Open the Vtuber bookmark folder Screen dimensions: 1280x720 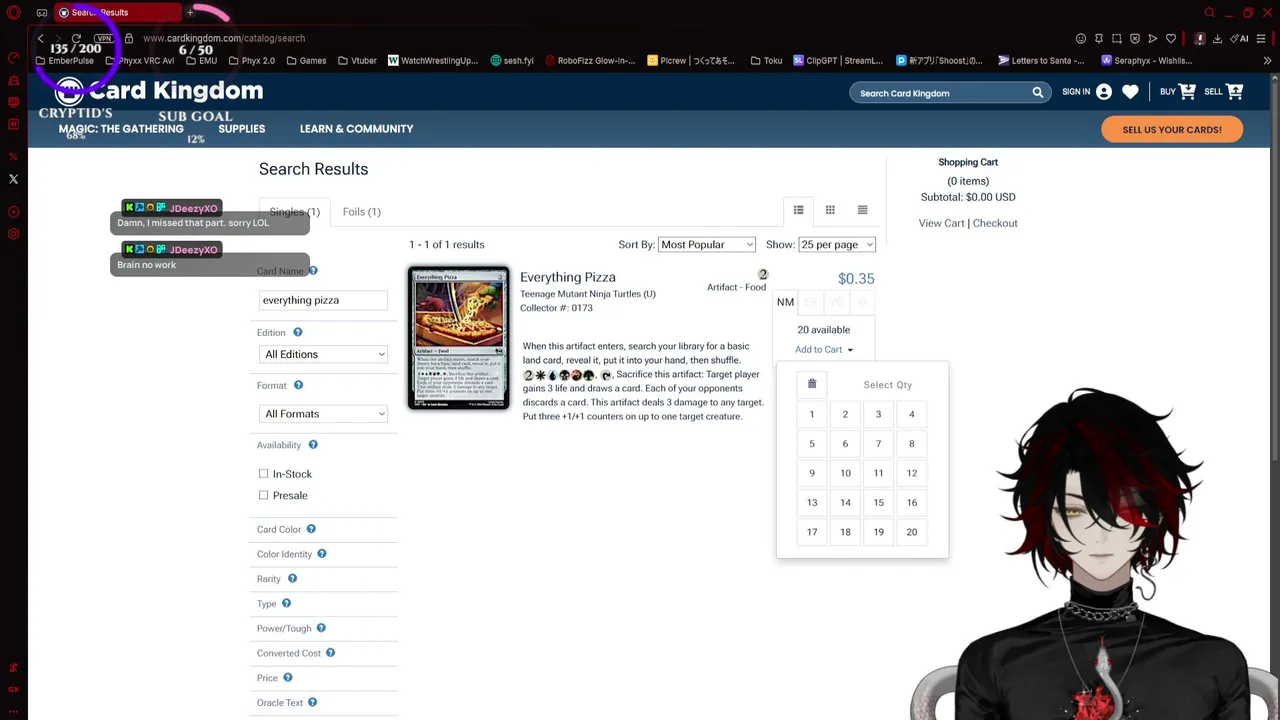coord(357,60)
